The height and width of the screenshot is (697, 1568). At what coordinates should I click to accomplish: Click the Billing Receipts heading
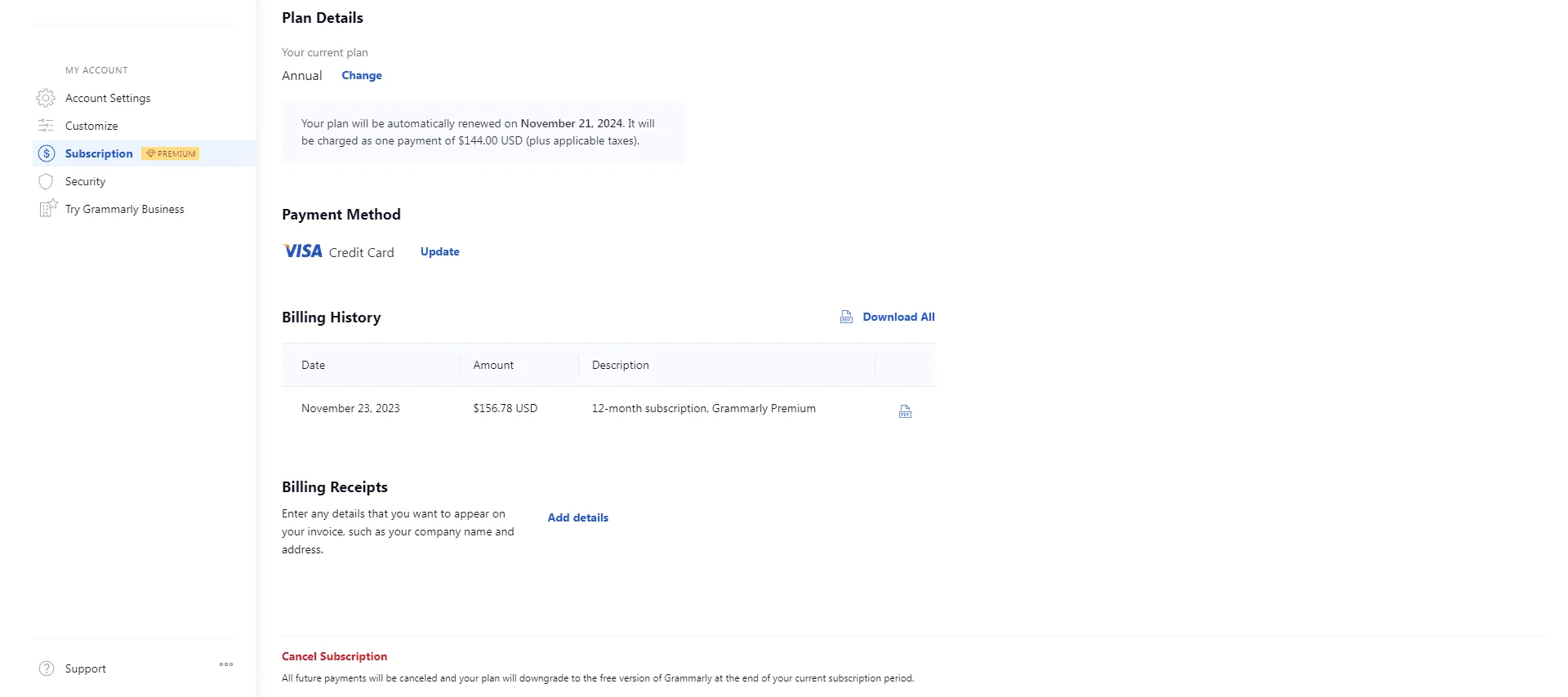tap(335, 487)
